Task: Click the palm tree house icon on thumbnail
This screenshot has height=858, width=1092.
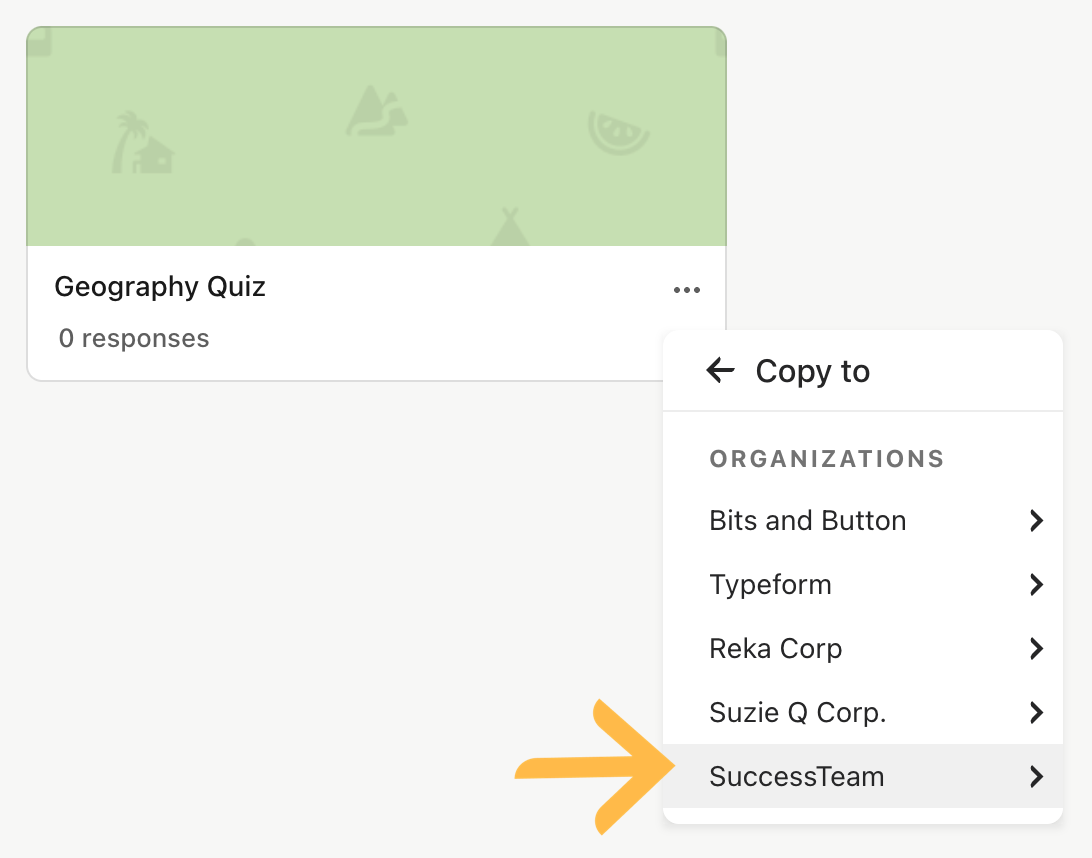Action: coord(143,143)
